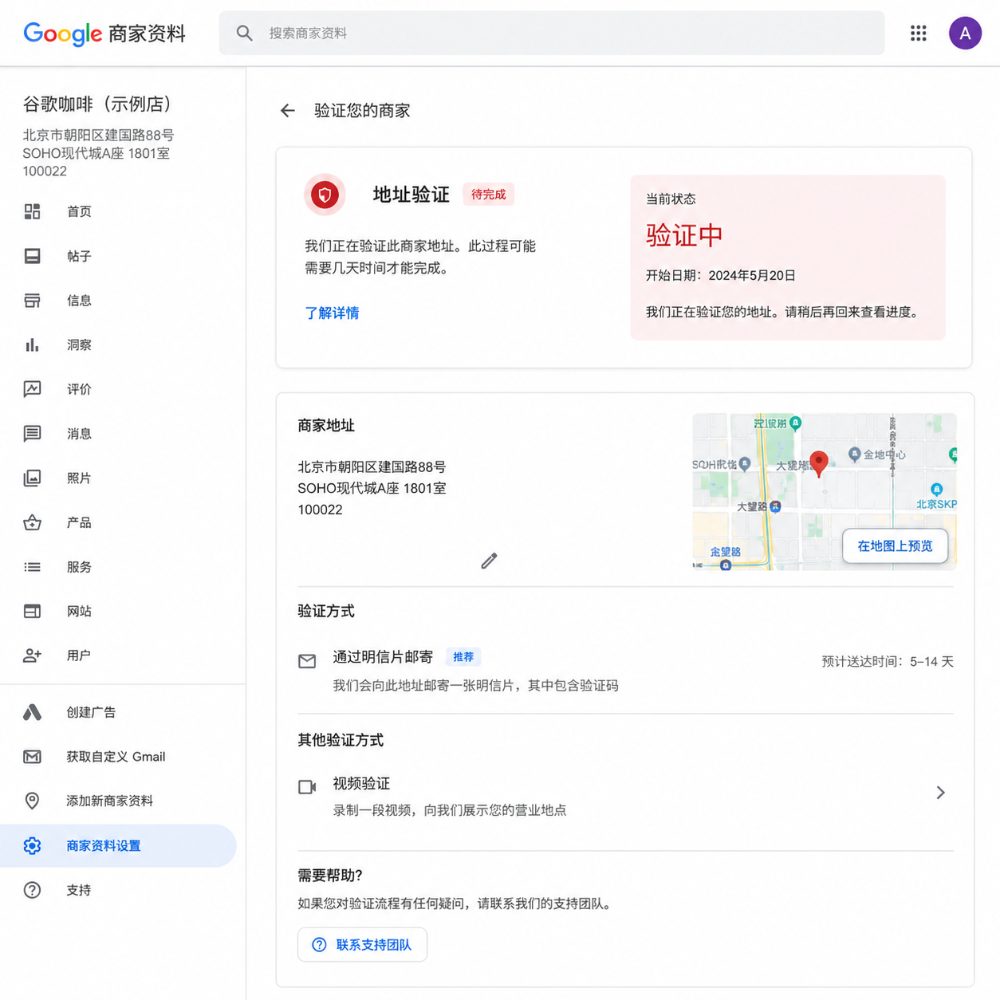Click the 帖子 icon in sidebar
1000x1000 pixels.
(32, 256)
